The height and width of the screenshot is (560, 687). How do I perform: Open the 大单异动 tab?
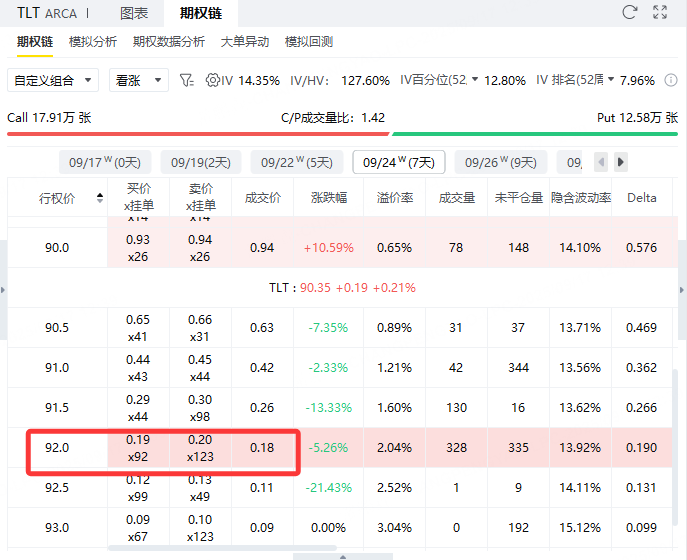(245, 42)
